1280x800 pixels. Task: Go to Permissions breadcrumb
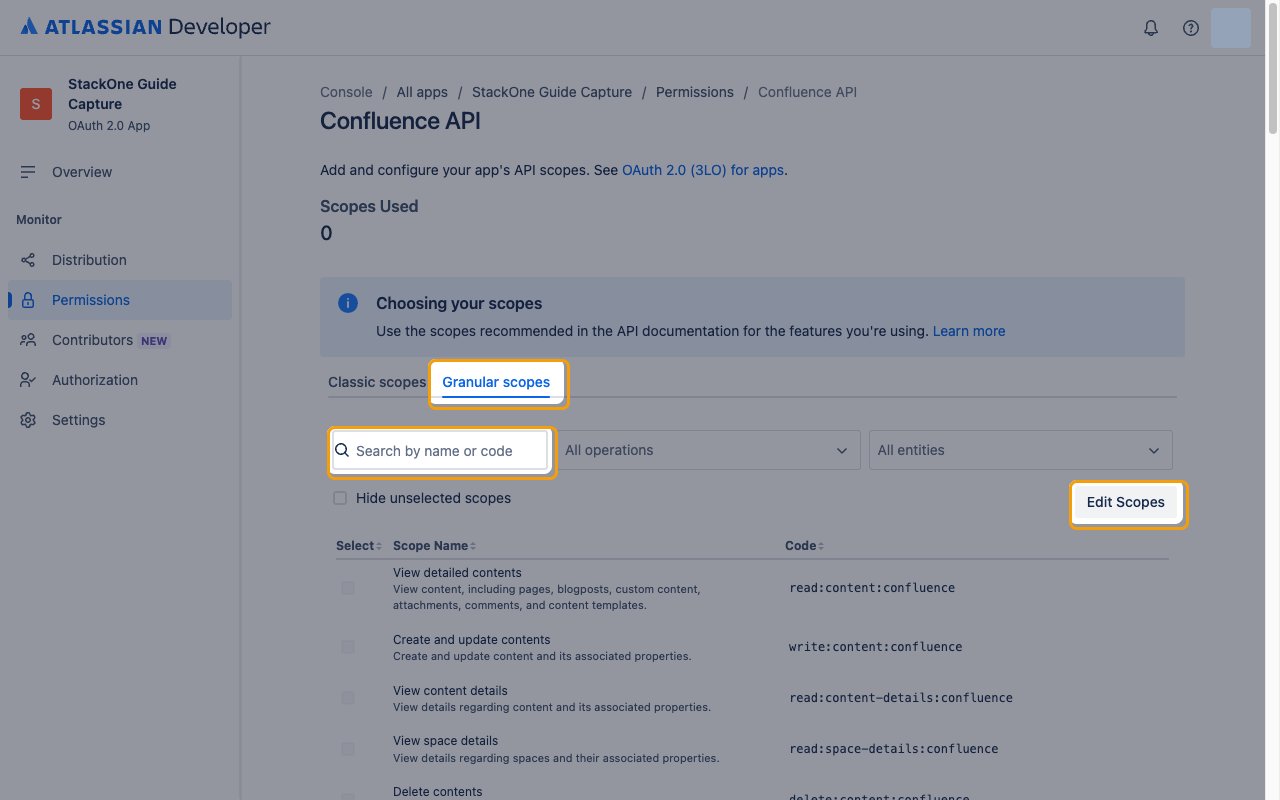(x=695, y=92)
